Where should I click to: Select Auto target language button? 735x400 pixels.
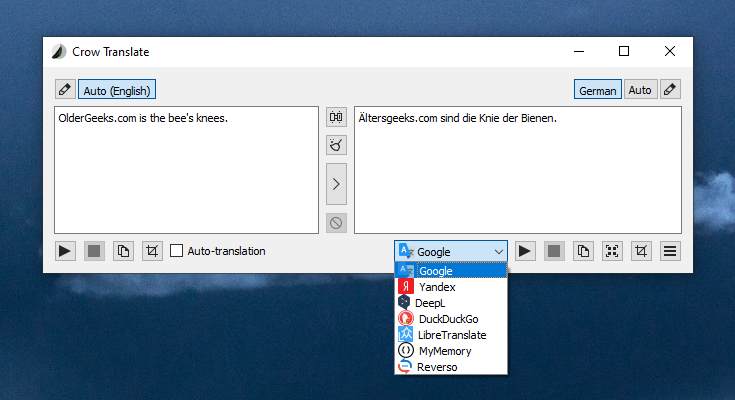coord(640,90)
